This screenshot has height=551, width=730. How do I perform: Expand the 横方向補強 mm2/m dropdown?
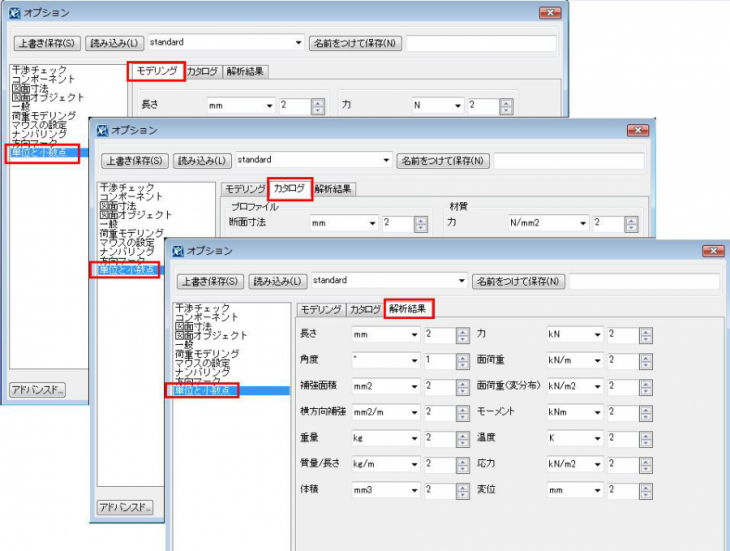[x=414, y=412]
